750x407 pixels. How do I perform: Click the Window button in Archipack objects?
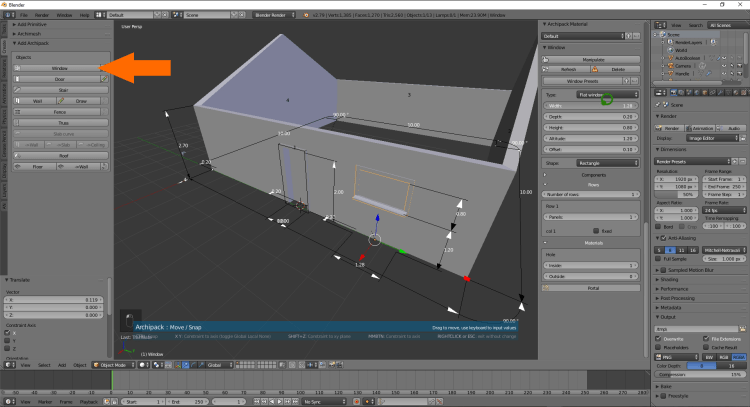pos(59,68)
